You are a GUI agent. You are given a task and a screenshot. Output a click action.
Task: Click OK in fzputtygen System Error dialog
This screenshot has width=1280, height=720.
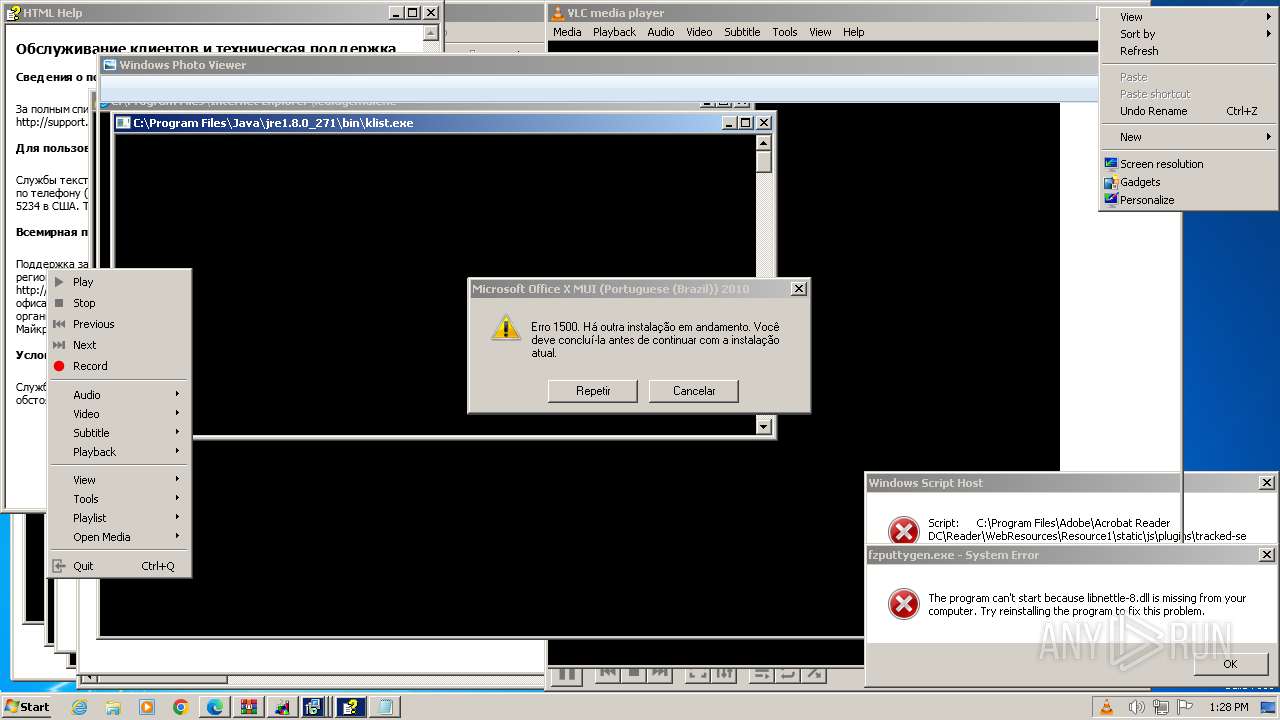[x=1230, y=664]
